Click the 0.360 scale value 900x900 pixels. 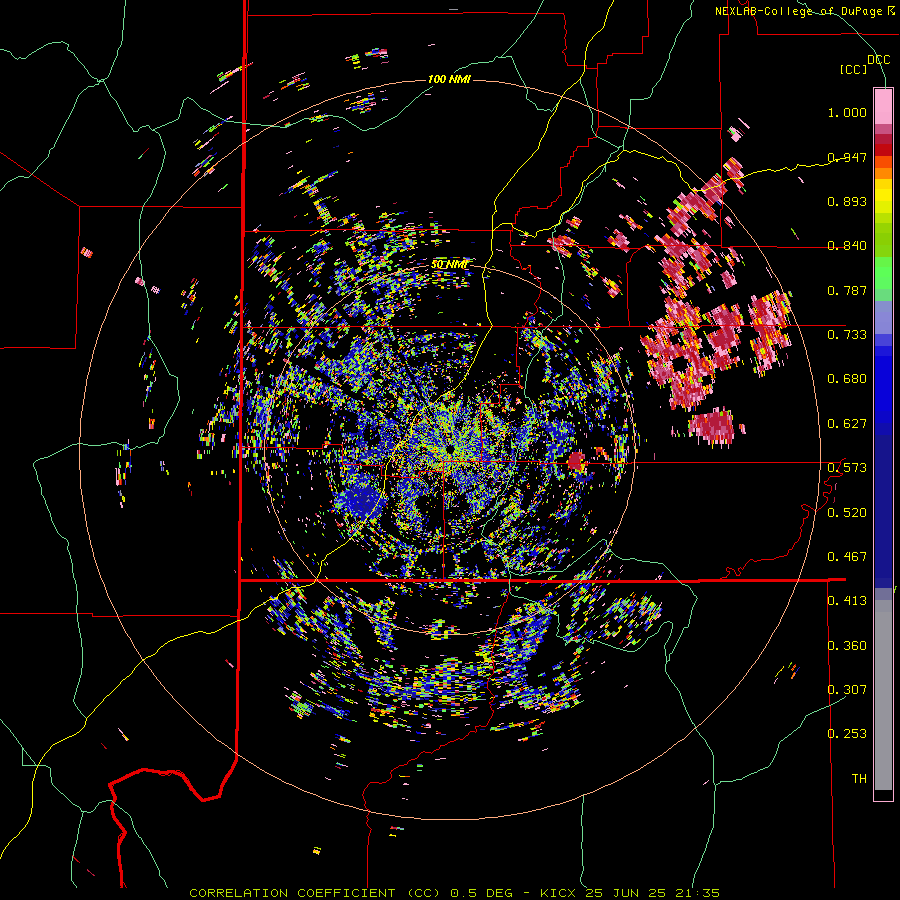click(847, 646)
